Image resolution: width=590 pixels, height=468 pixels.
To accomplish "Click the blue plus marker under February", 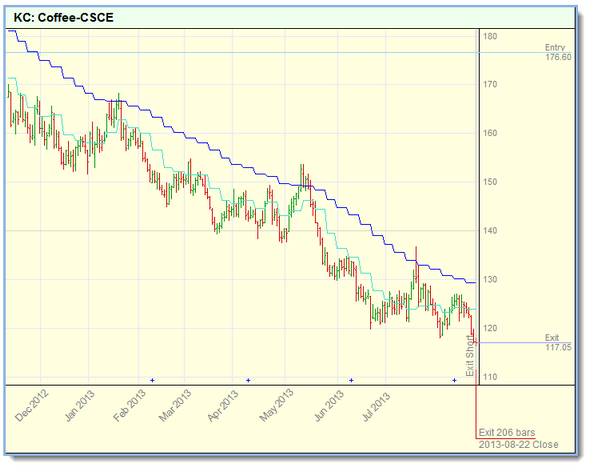I will [152, 380].
